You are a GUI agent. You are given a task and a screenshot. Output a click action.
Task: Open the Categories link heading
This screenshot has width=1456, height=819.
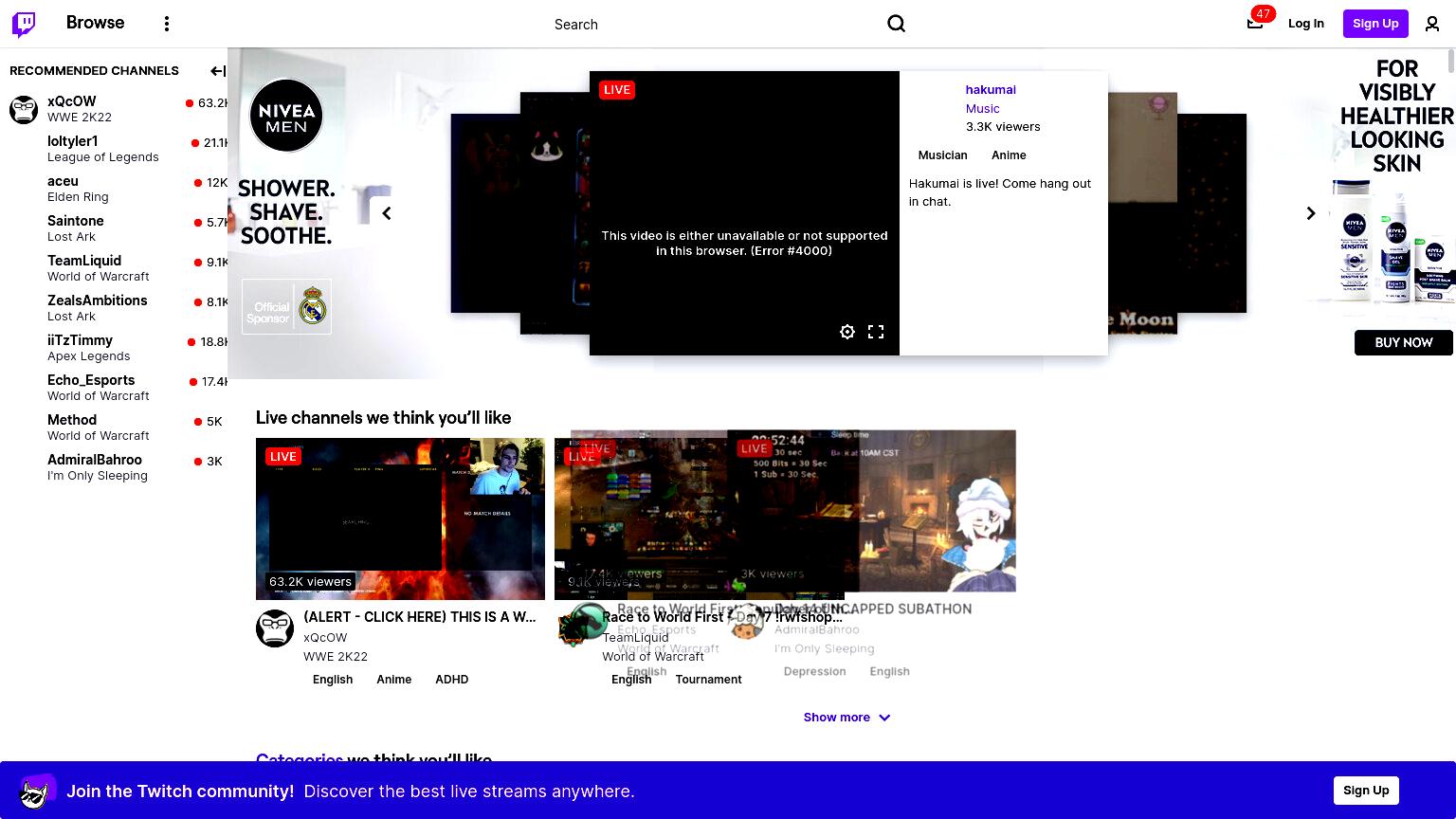300,759
